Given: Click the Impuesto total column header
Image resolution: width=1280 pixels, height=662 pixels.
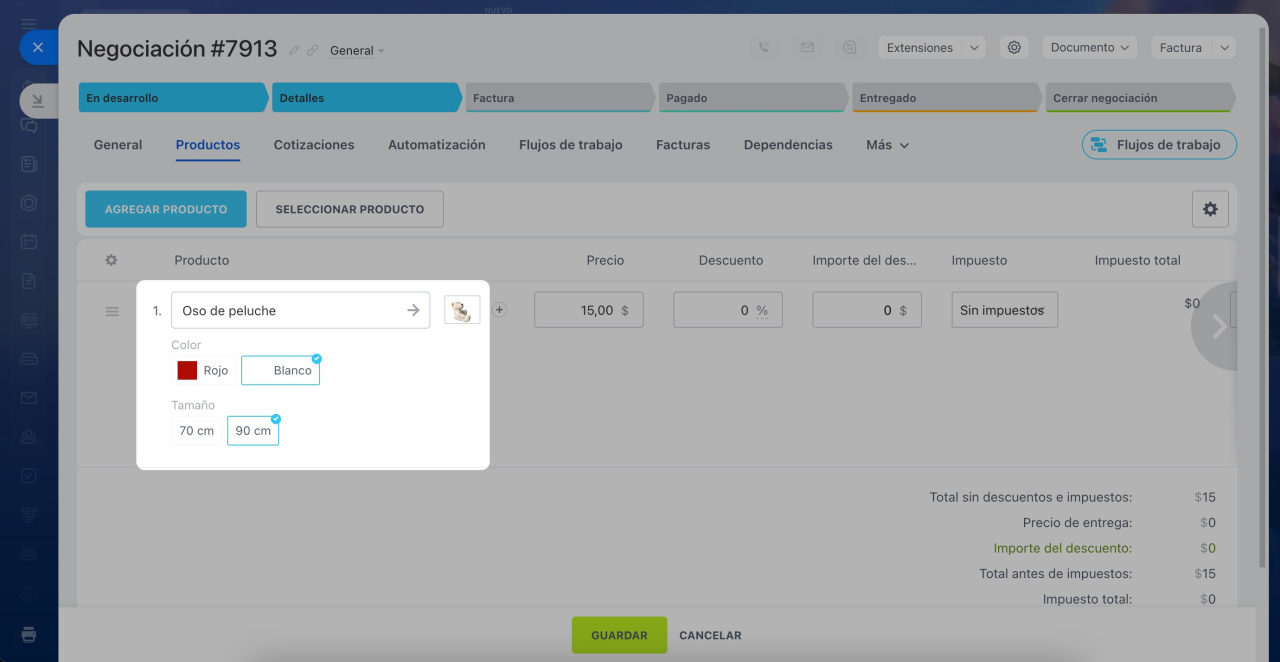Looking at the screenshot, I should tap(1138, 260).
